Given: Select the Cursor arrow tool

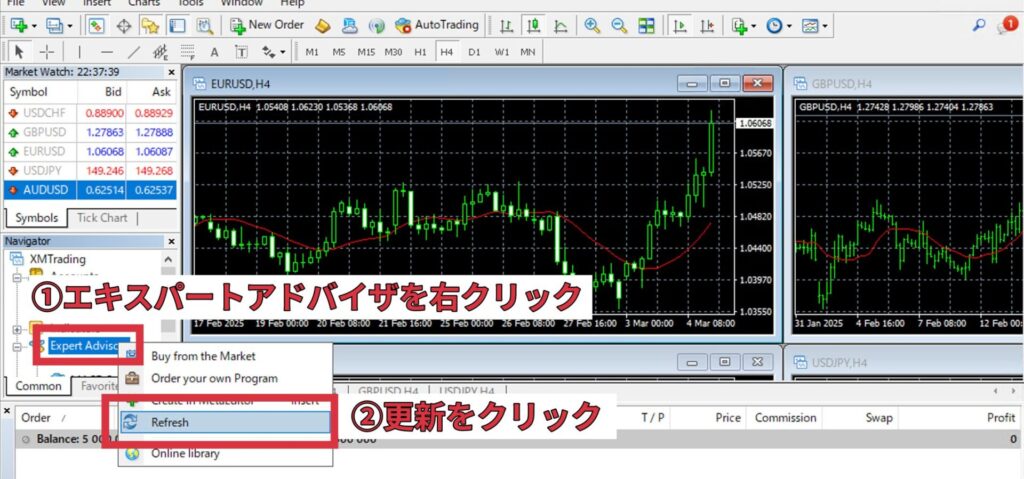Looking at the screenshot, I should click(x=19, y=52).
